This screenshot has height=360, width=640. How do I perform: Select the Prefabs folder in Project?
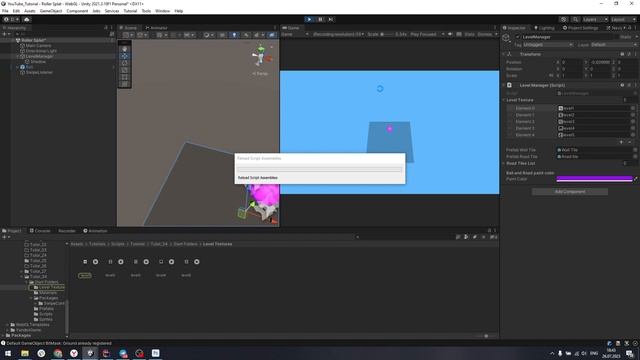click(44, 309)
